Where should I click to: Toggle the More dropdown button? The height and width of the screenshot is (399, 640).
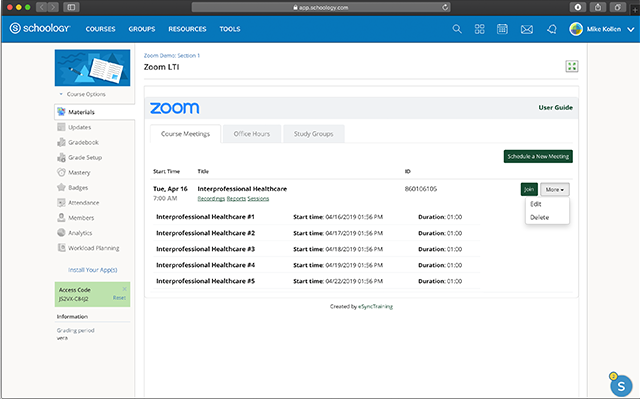click(555, 189)
